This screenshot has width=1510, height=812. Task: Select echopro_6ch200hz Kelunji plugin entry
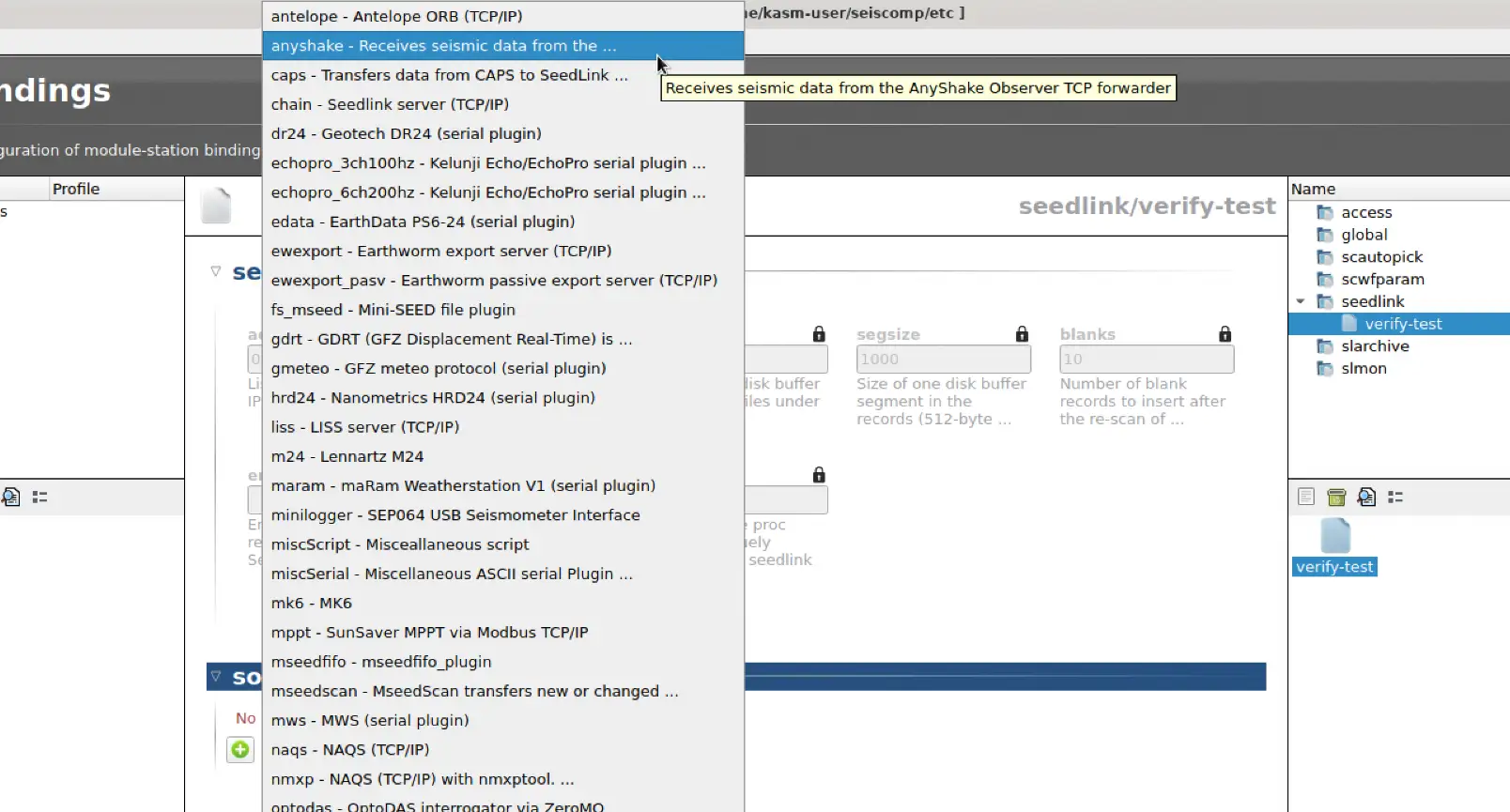click(x=503, y=192)
